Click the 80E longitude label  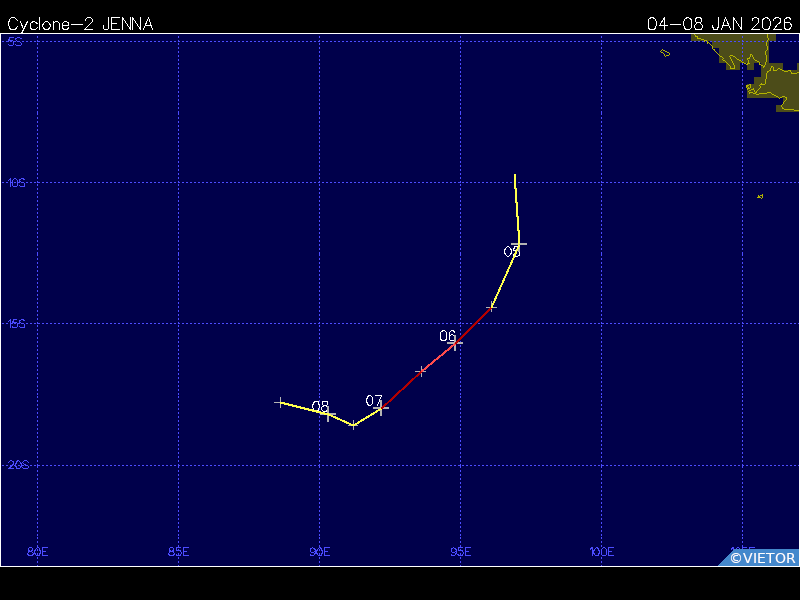point(37,551)
